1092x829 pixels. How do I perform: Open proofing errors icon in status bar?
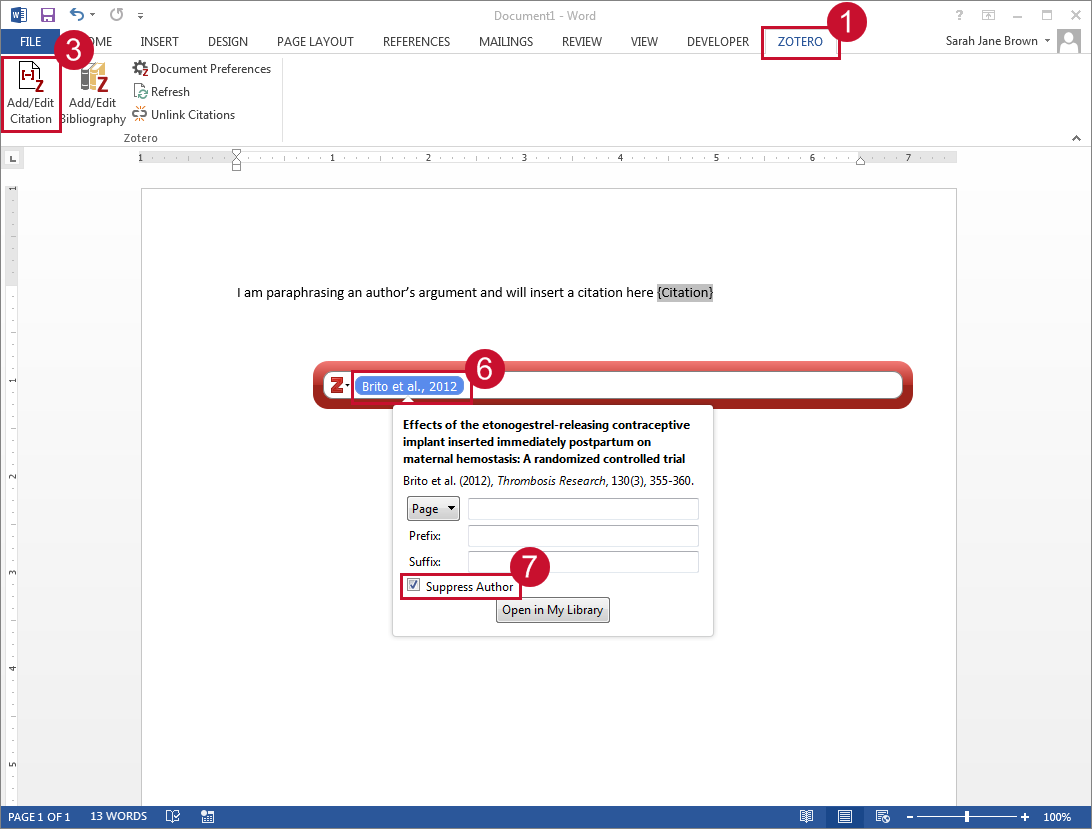tap(173, 816)
